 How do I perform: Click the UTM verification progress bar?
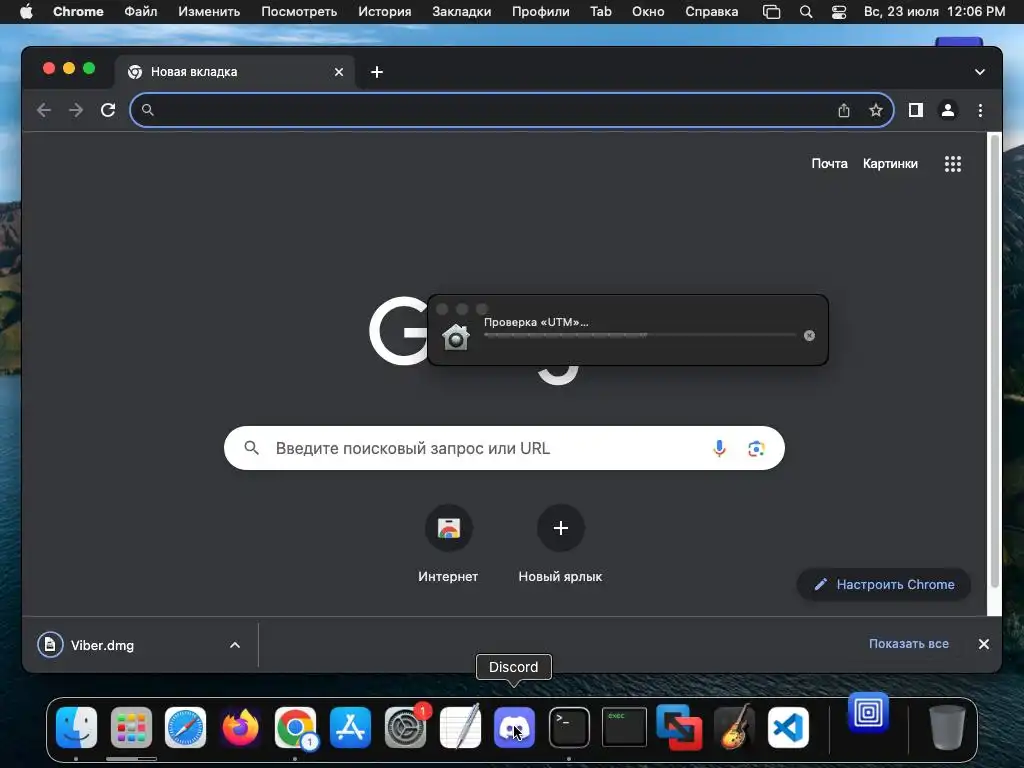pyautogui.click(x=640, y=335)
